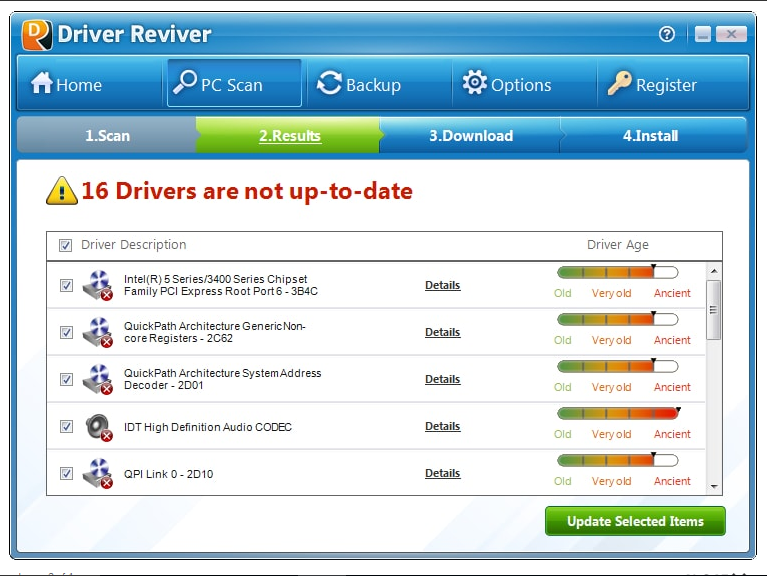Open the help question mark icon
767x576 pixels.
[x=667, y=34]
